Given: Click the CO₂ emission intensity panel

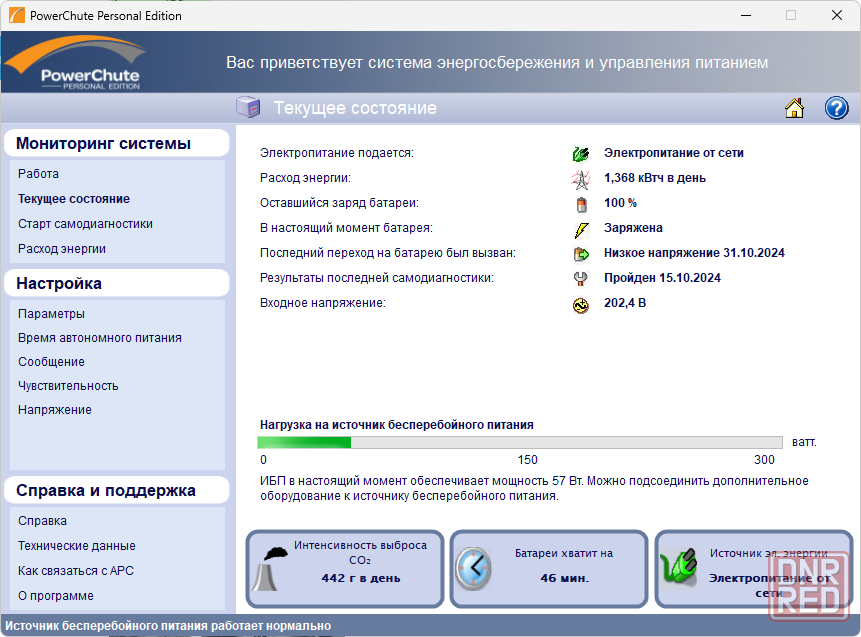Looking at the screenshot, I should coord(344,568).
